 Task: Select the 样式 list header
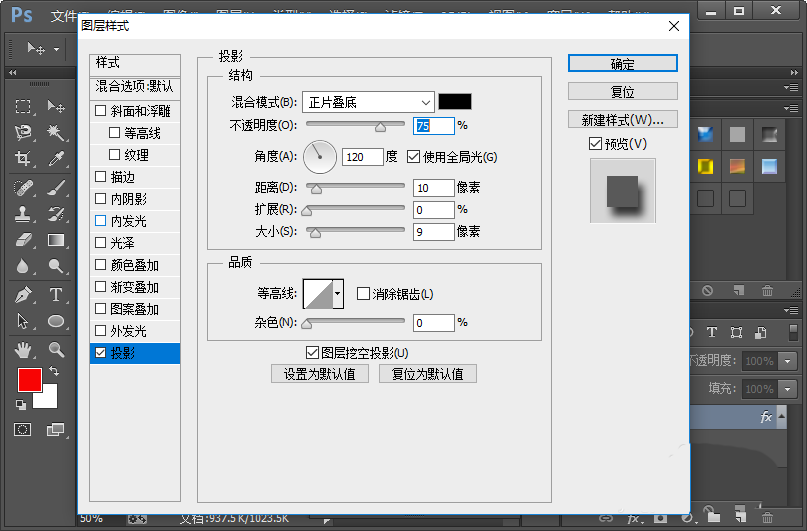(x=135, y=63)
